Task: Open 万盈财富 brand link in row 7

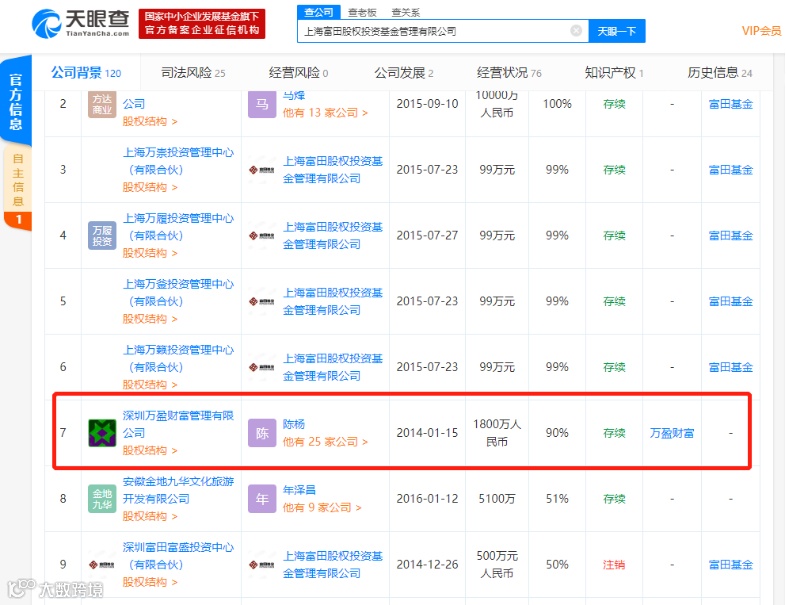Action: coord(672,433)
